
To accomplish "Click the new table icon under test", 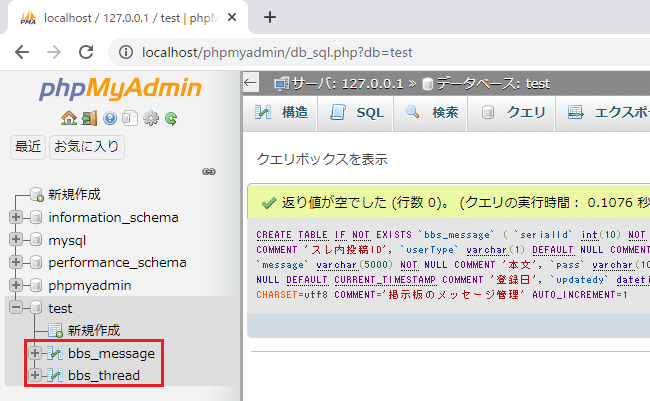I will pos(55,331).
